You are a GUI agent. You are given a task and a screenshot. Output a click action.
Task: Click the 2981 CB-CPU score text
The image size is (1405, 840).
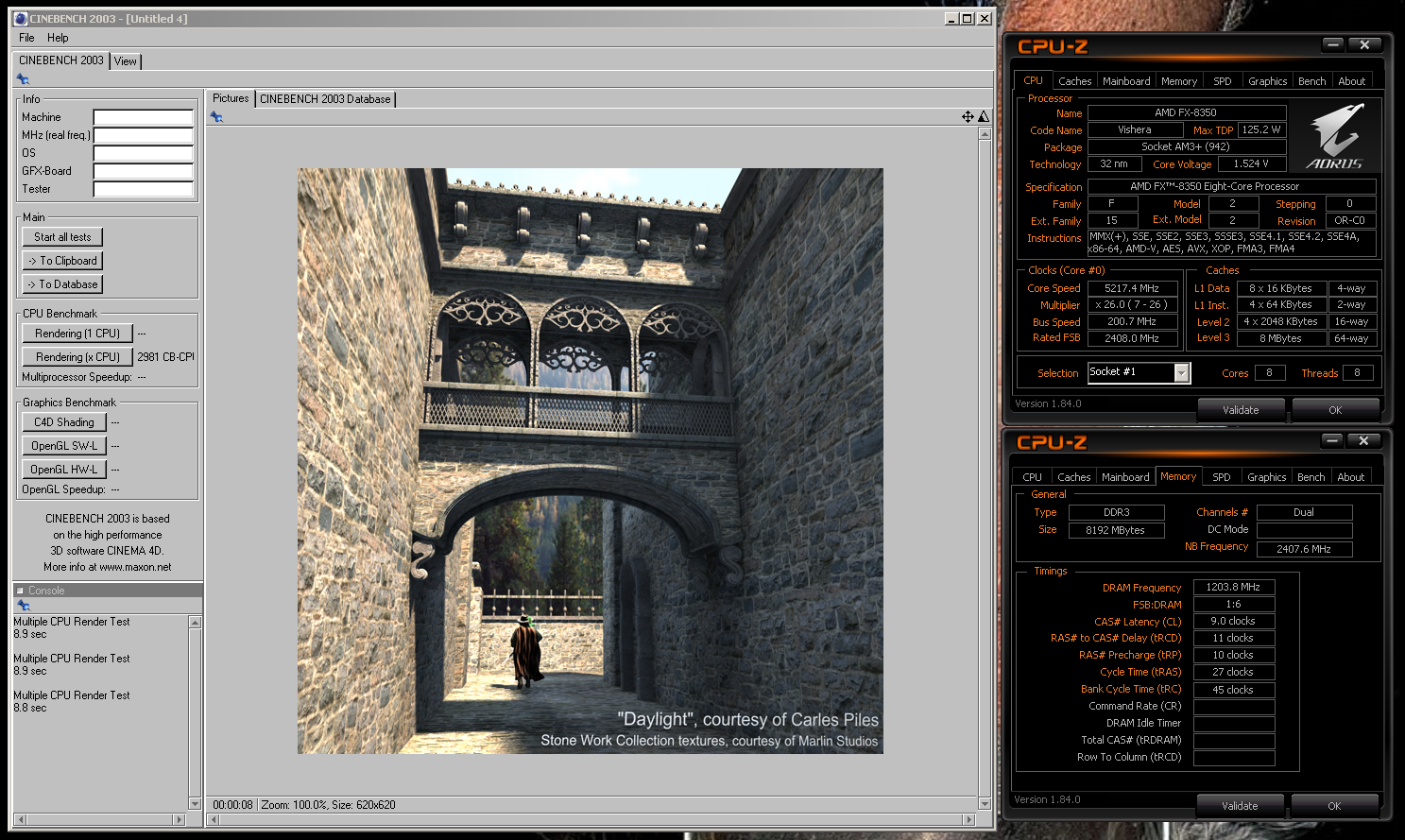pyautogui.click(x=165, y=357)
